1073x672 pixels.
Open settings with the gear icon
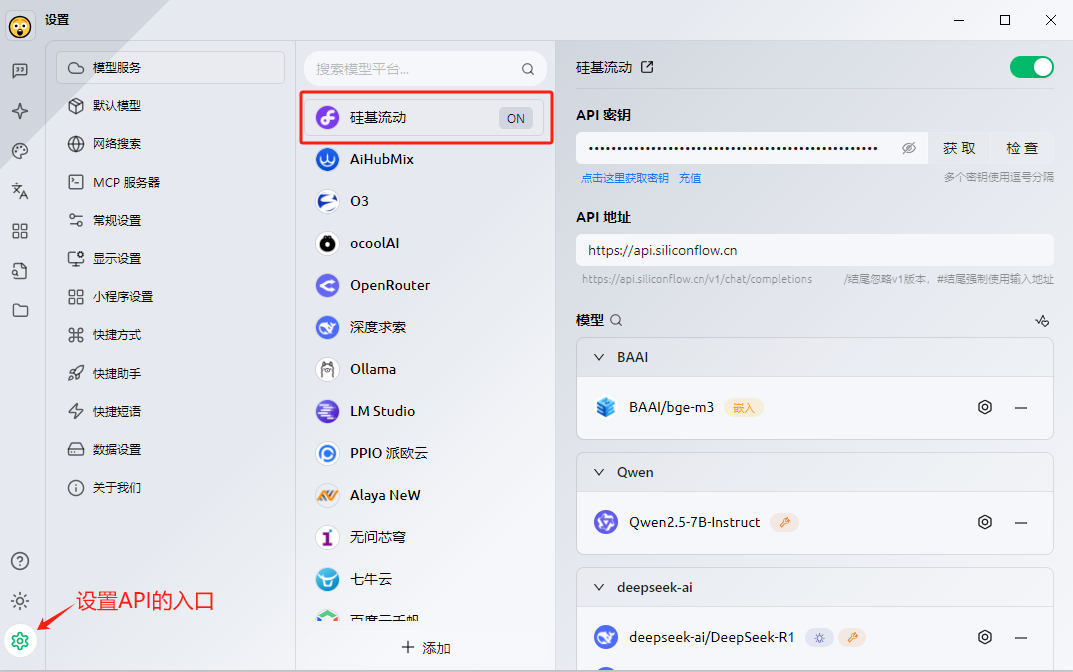[20, 641]
